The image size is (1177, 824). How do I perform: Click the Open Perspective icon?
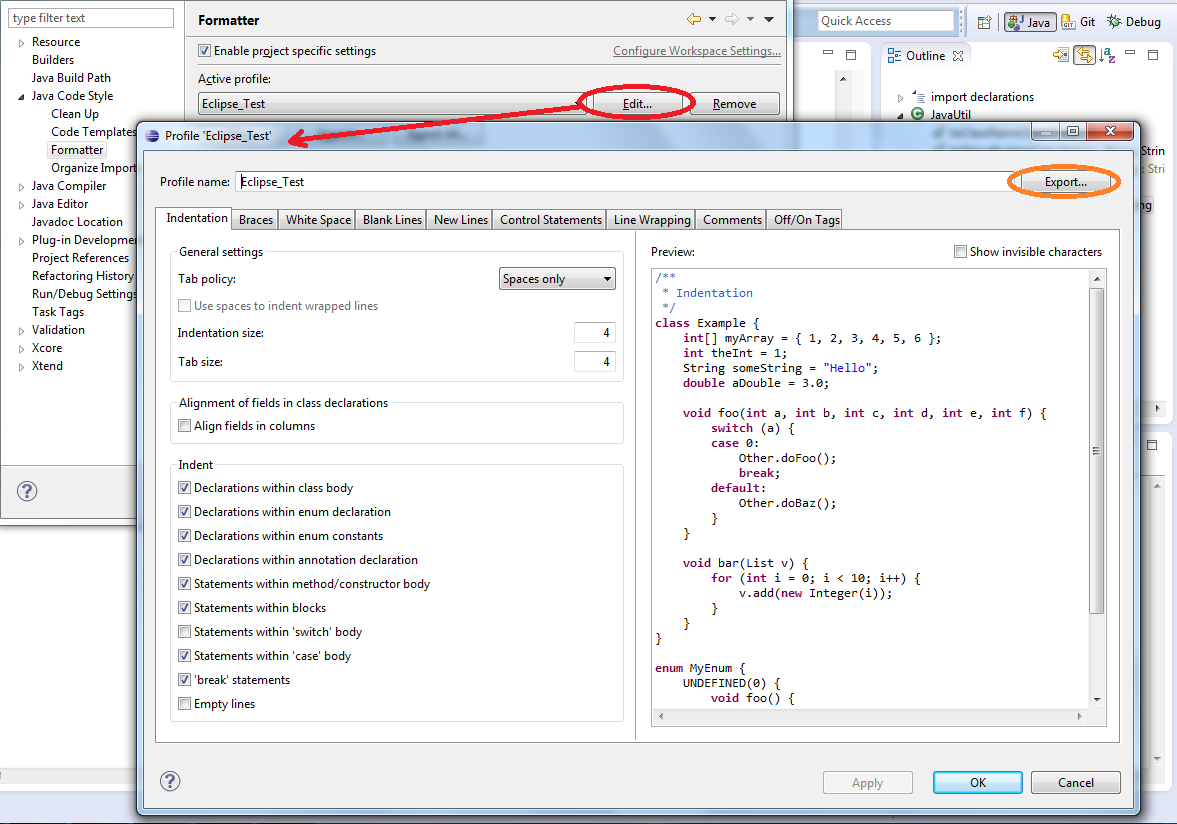pyautogui.click(x=984, y=22)
